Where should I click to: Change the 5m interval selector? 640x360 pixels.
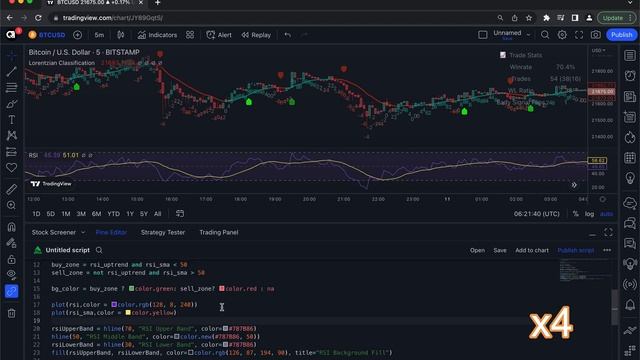(x=99, y=35)
